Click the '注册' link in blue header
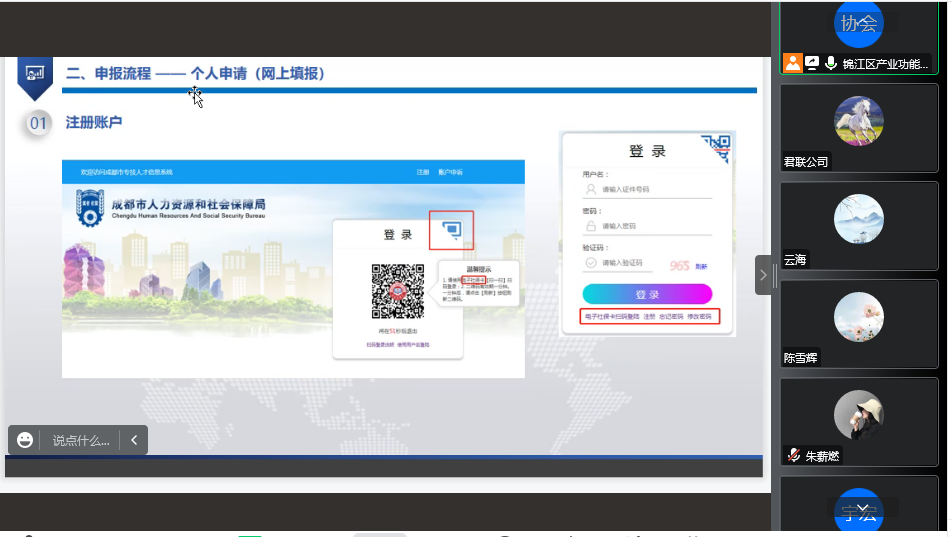 (x=423, y=172)
